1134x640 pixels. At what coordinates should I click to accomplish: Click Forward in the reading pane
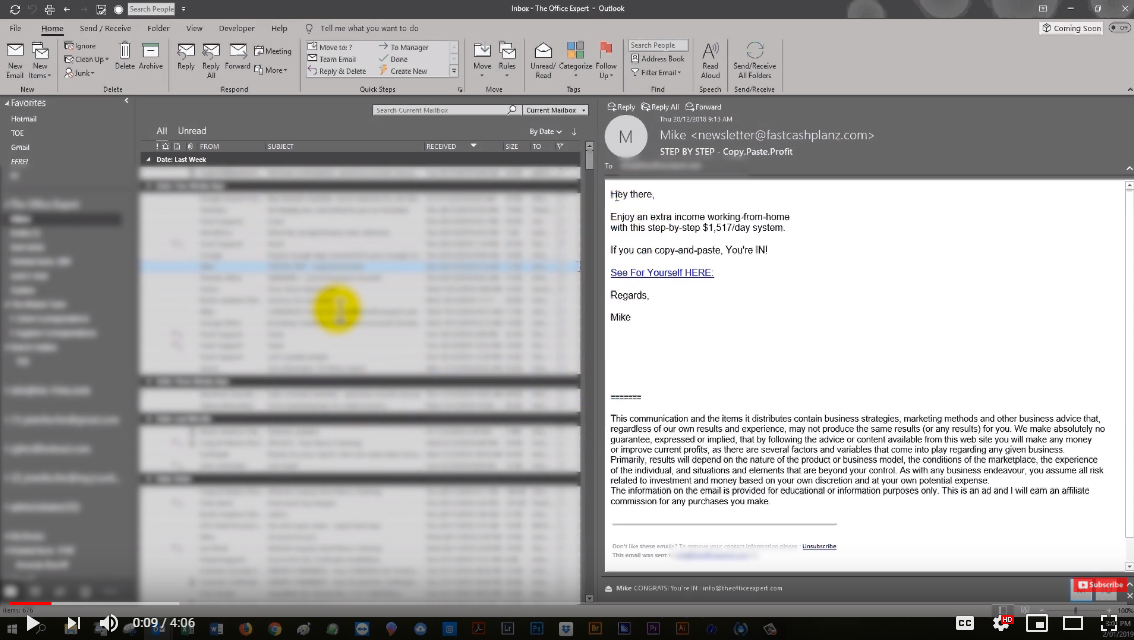tap(703, 107)
